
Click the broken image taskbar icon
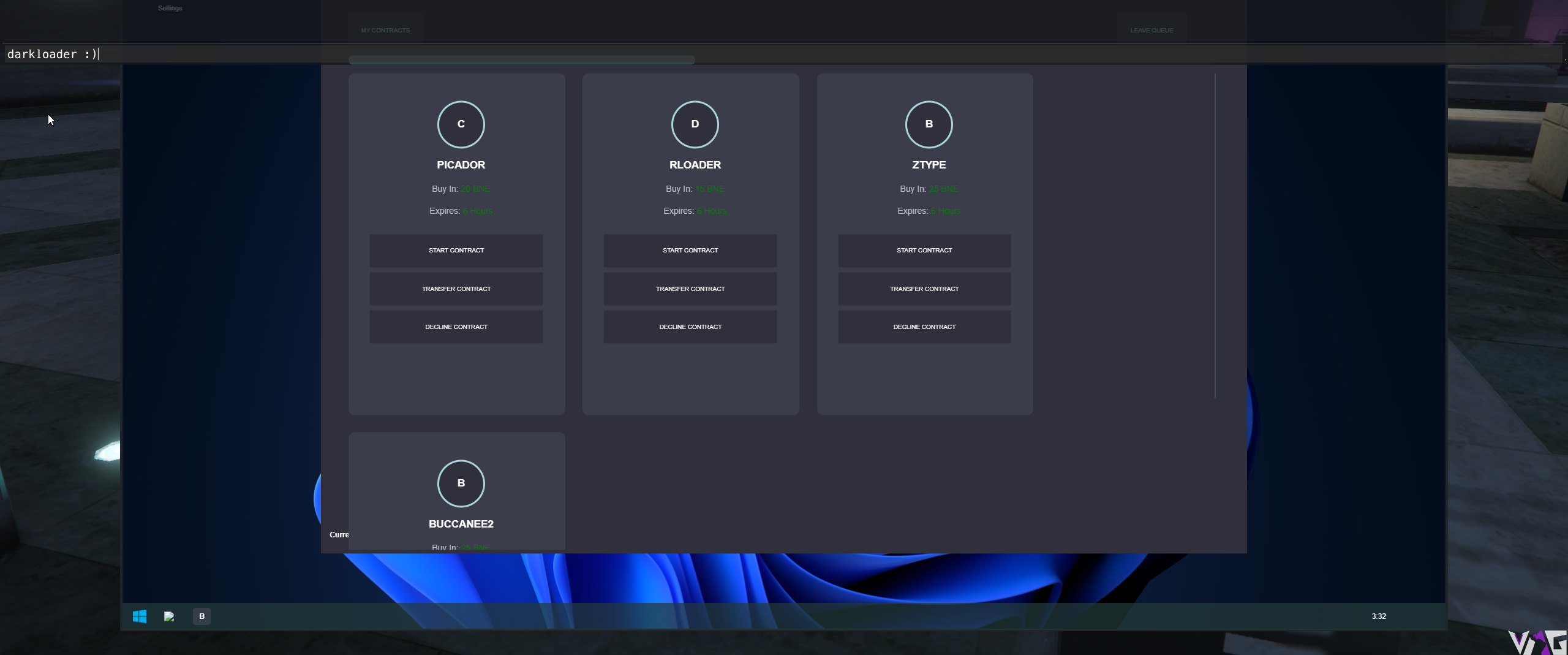pos(169,616)
